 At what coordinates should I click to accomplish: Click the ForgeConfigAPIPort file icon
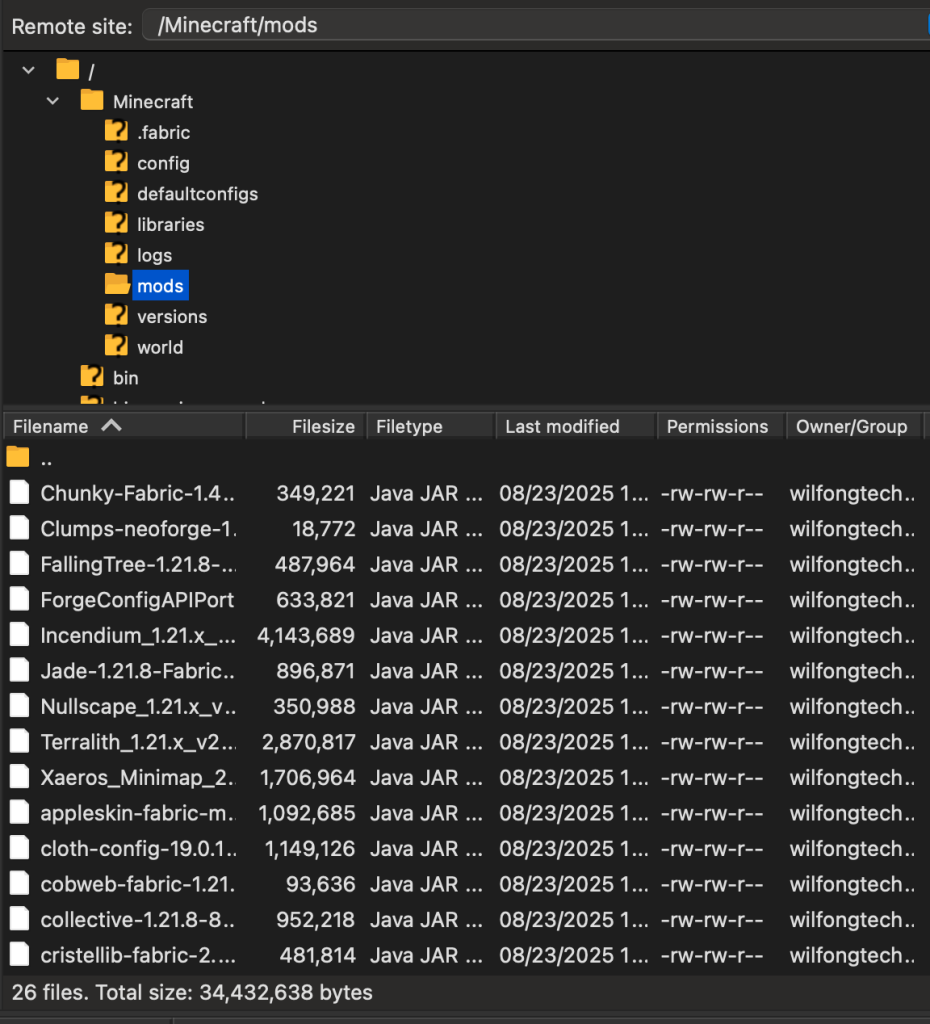pyautogui.click(x=20, y=599)
